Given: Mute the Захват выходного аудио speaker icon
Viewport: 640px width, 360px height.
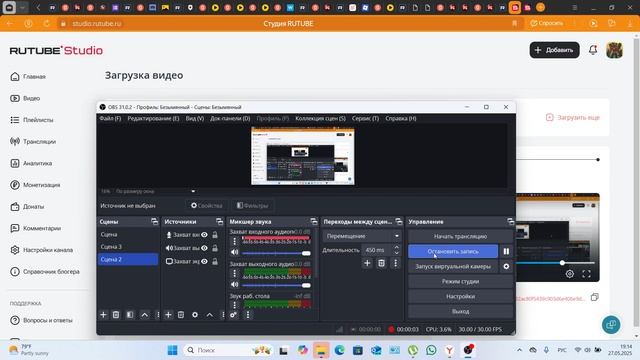Looking at the screenshot, I should [x=235, y=284].
